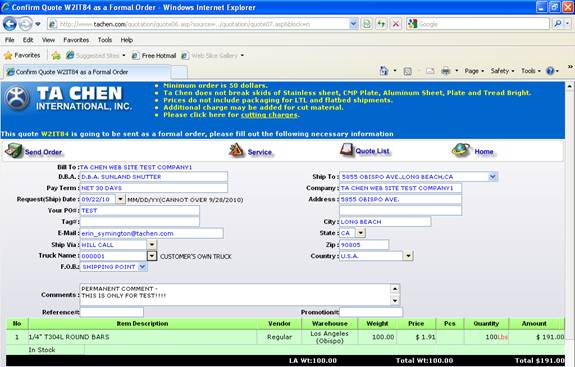The width and height of the screenshot is (575, 367).
Task: Click the Print toolbar icon
Action: coord(446,71)
